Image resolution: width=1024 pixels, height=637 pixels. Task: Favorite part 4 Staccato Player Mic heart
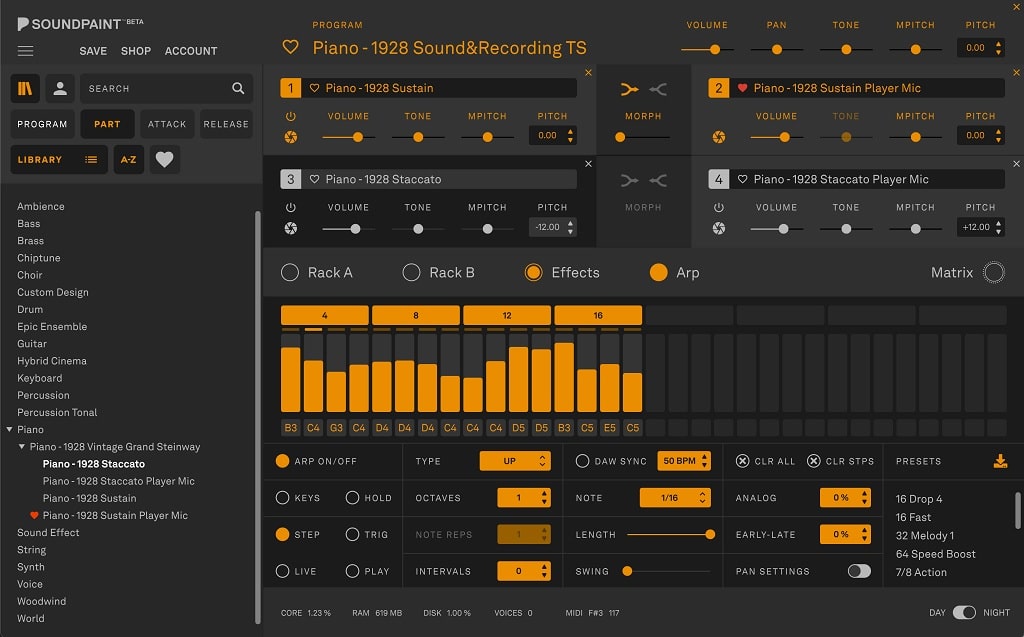pos(743,179)
